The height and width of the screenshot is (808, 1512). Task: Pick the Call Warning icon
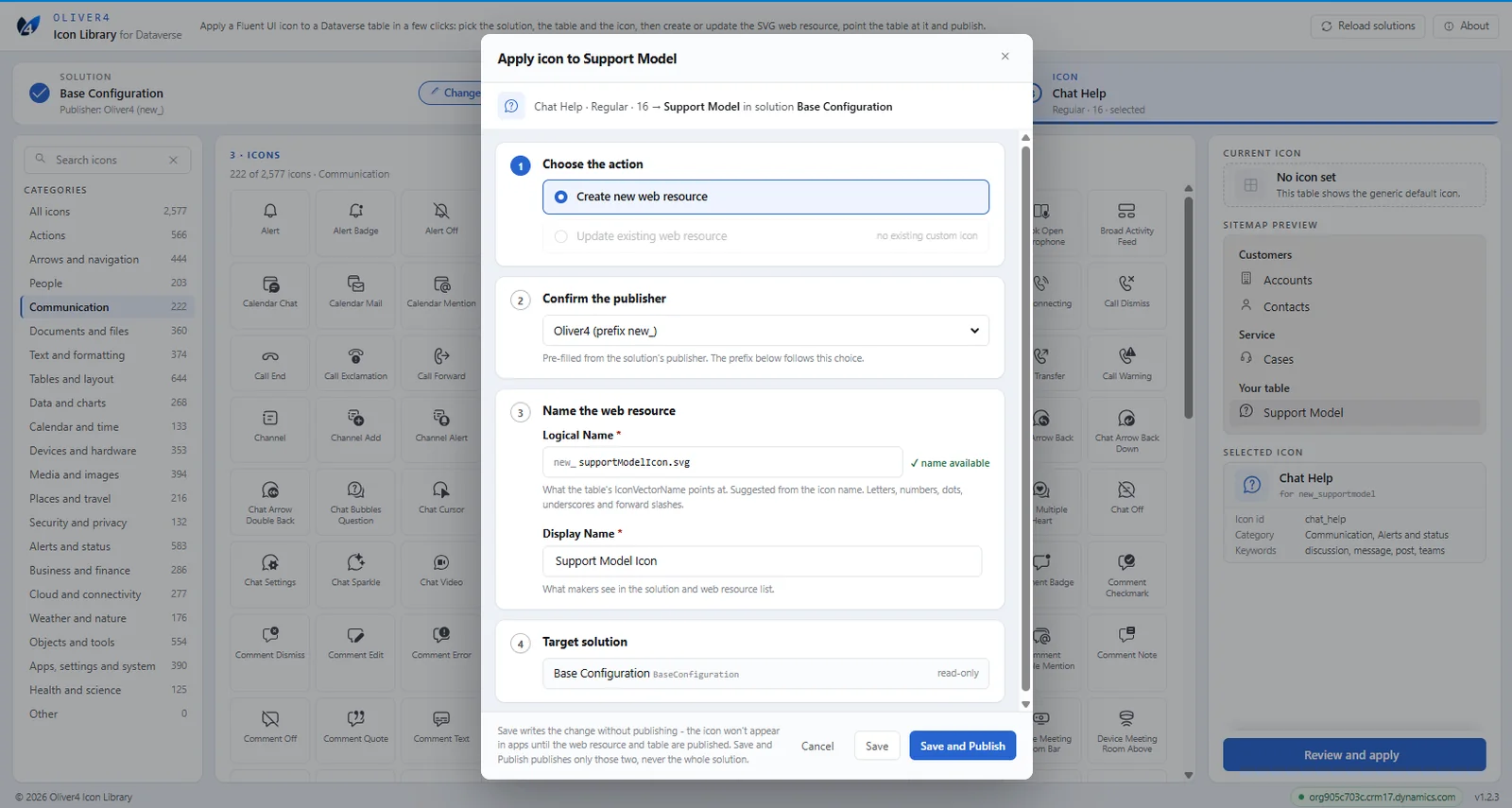(x=1126, y=363)
